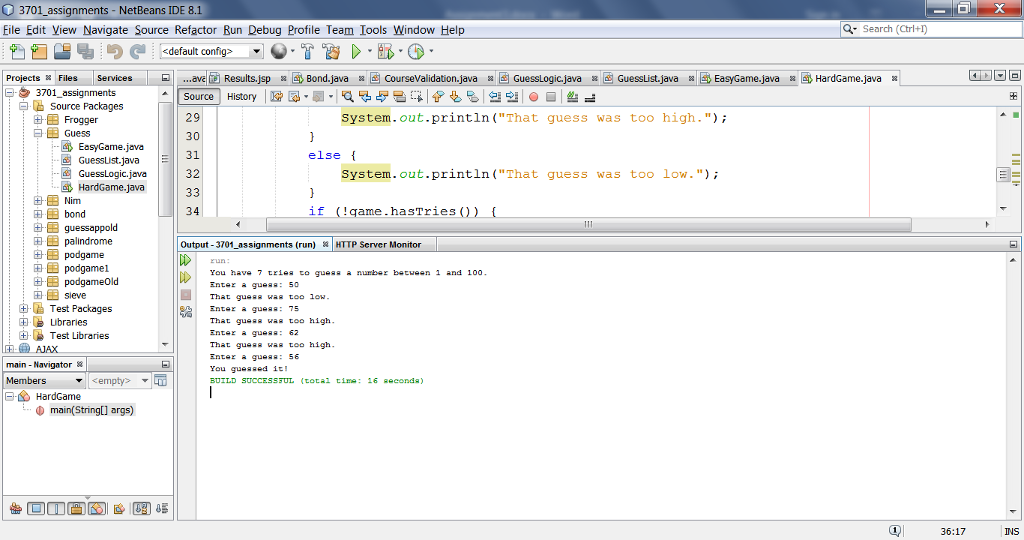Click the Find Next Occurrence icon
The height and width of the screenshot is (540, 1024).
[x=382, y=97]
